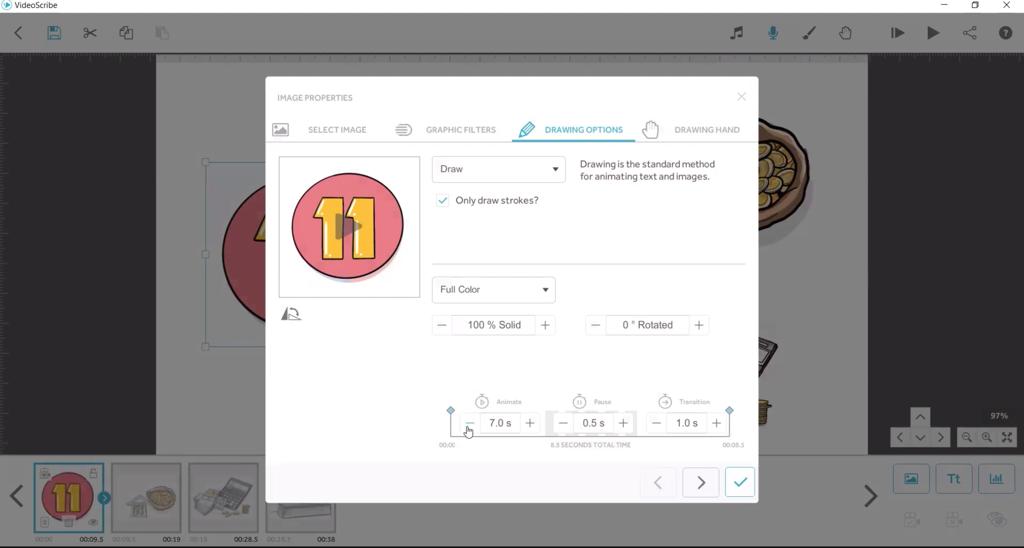Toggle the eye icon on first timeline thumbnail
This screenshot has height=548, width=1024.
click(x=93, y=522)
